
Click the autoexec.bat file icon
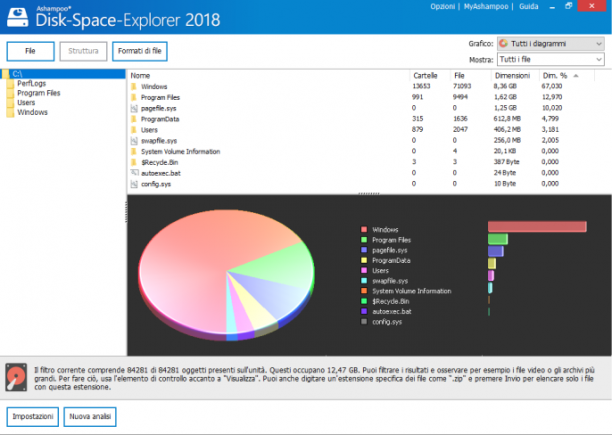[x=134, y=173]
